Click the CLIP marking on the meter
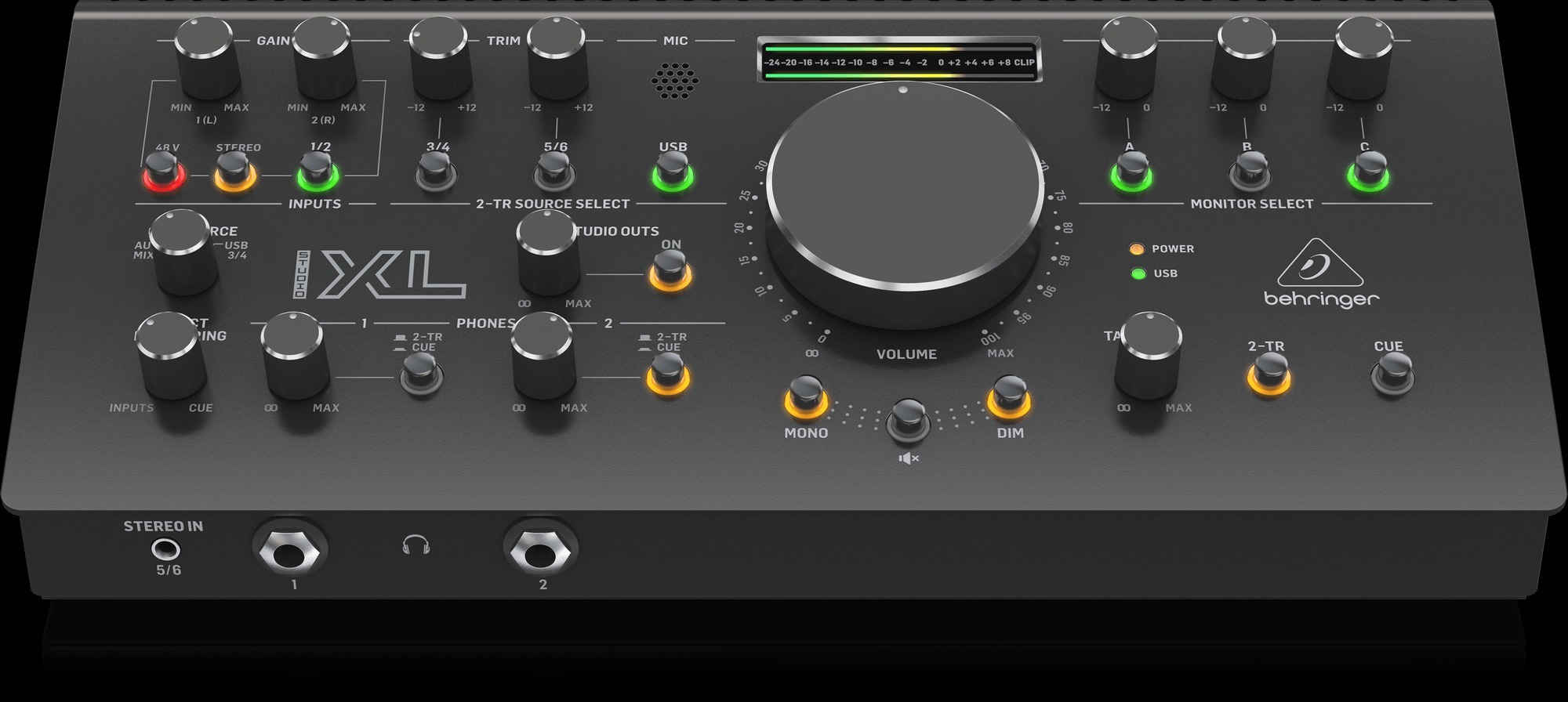Screen dimensions: 1568x702 coord(1024,63)
